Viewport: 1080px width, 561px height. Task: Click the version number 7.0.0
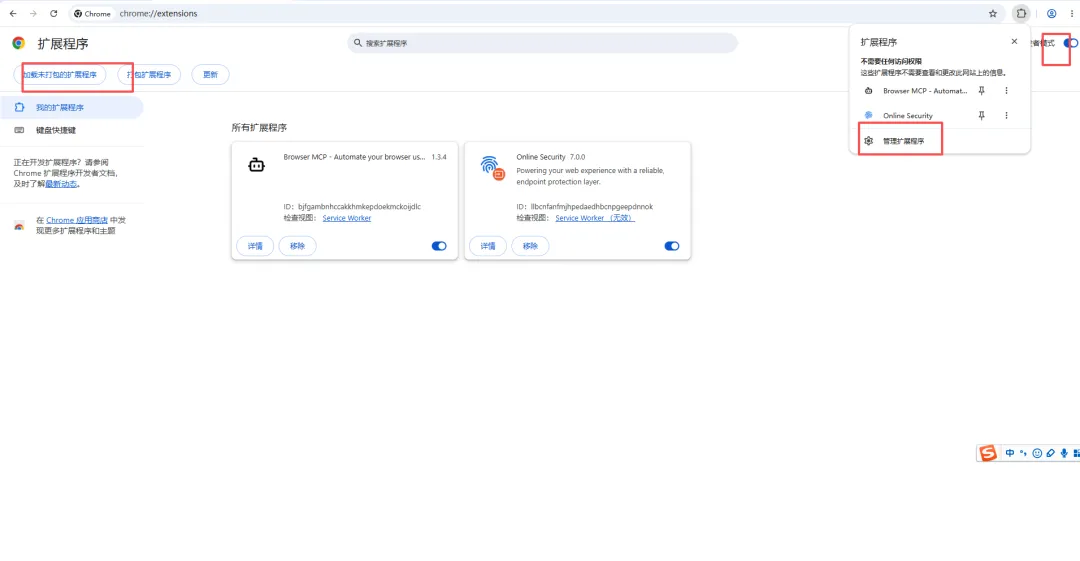pyautogui.click(x=577, y=157)
